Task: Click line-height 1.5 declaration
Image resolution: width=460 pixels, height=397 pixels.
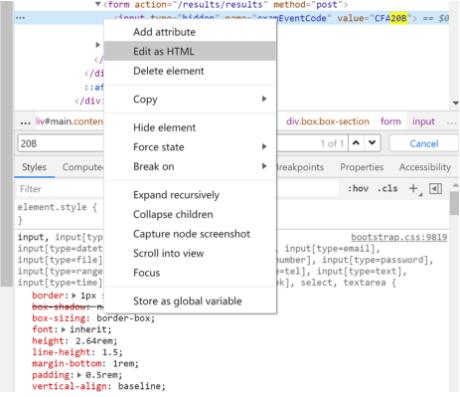Action: [77, 352]
